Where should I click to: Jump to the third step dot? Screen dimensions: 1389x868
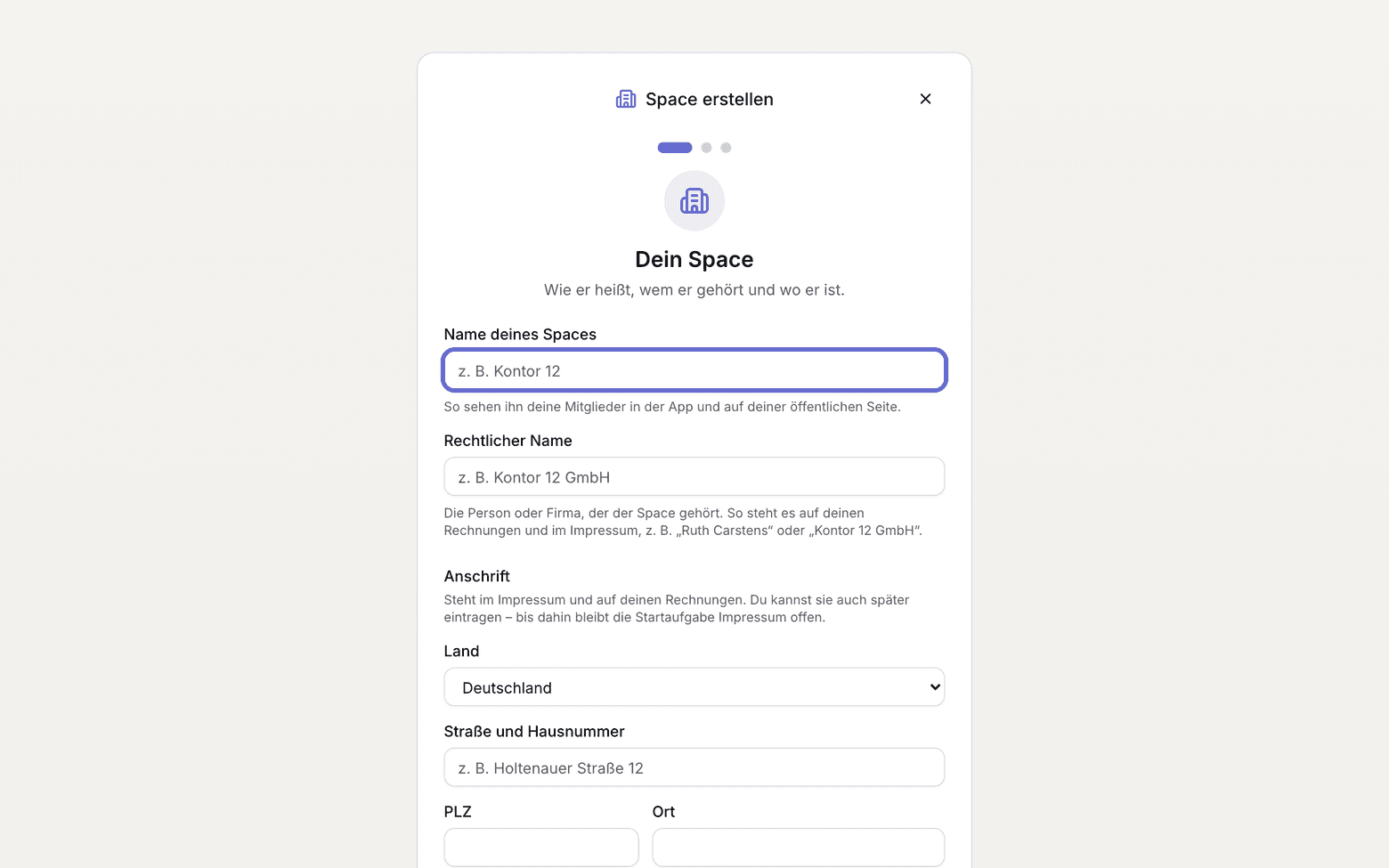[x=726, y=148]
